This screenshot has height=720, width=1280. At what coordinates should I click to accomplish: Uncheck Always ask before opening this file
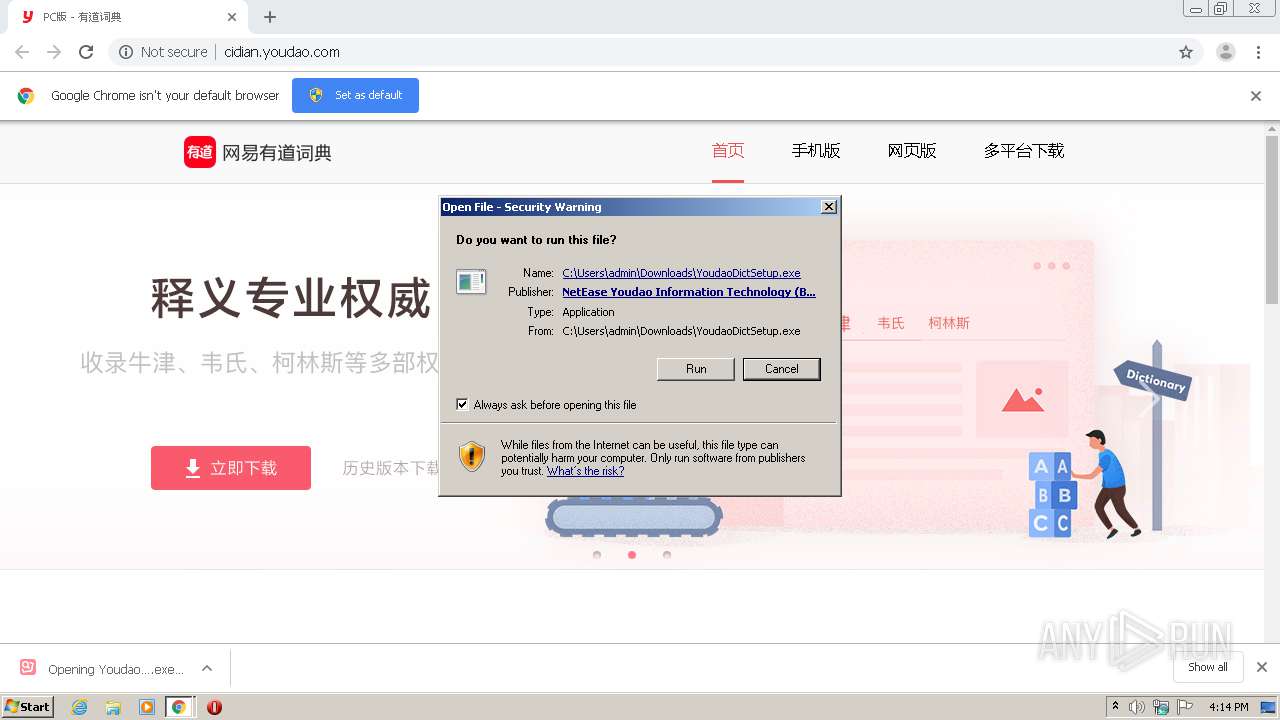click(x=462, y=404)
